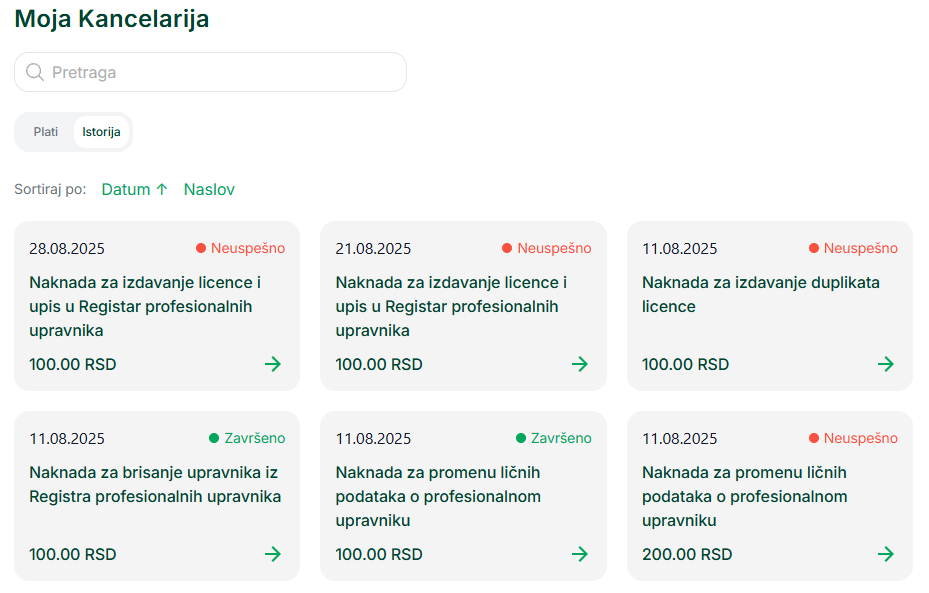Sort payments by Datum
This screenshot has width=929, height=593.
128,189
